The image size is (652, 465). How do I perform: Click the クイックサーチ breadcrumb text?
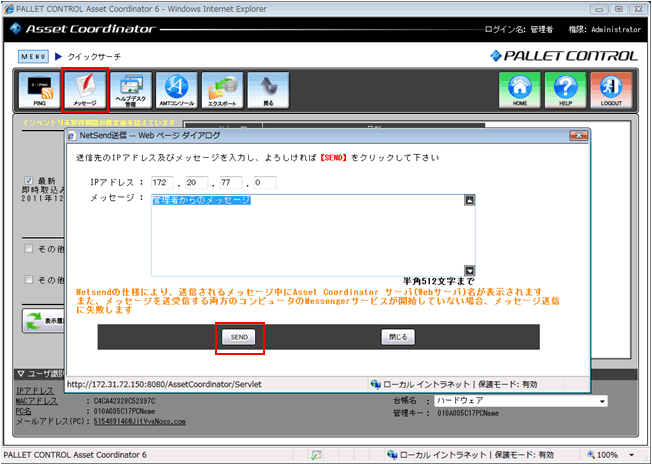point(94,57)
